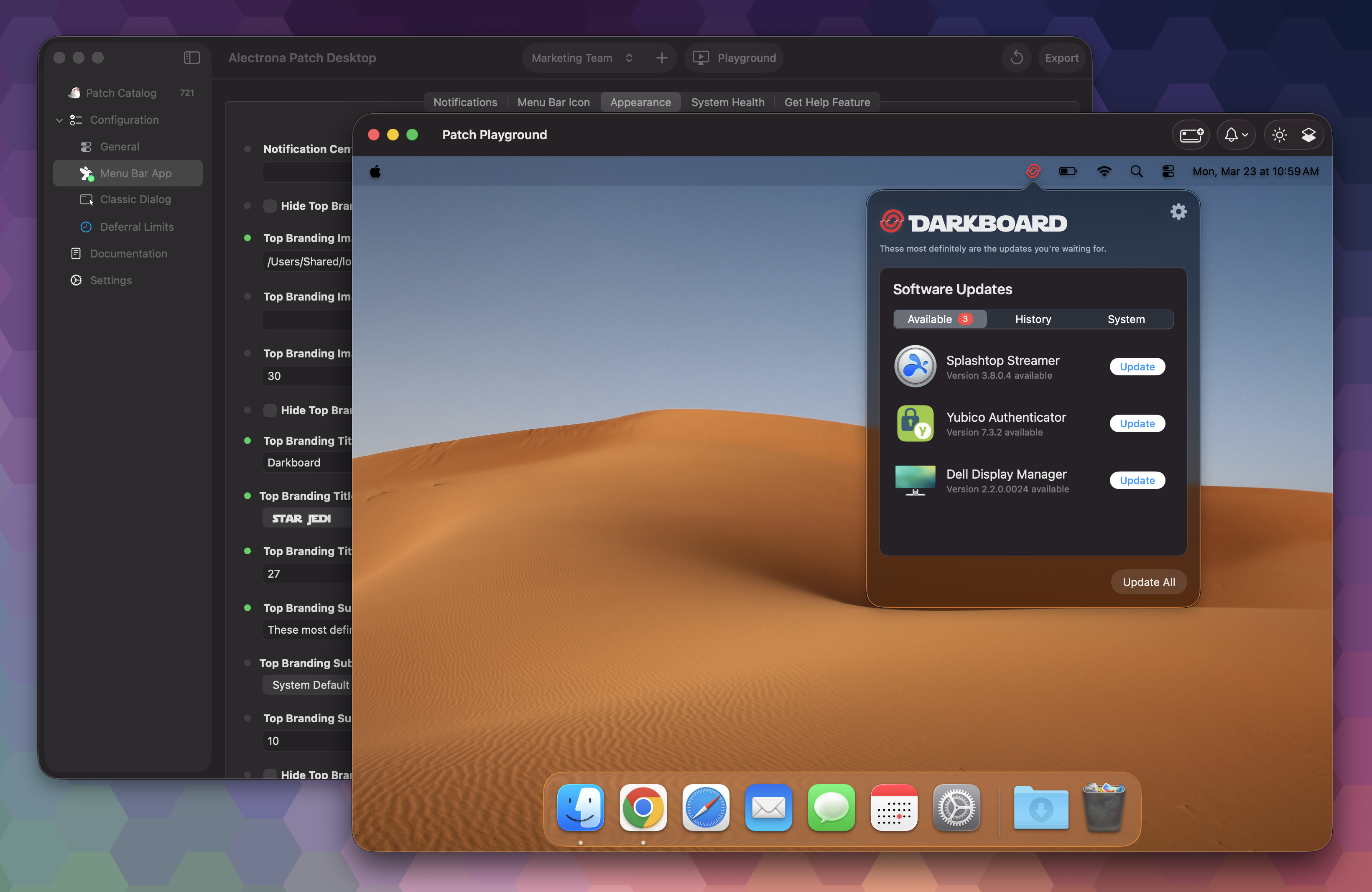Click the plus icon next to Marketing Team

point(662,58)
